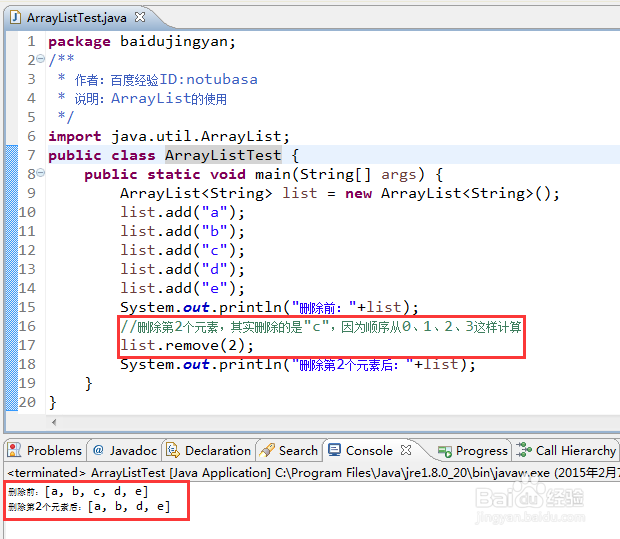Click the comment on line 16

321,327
